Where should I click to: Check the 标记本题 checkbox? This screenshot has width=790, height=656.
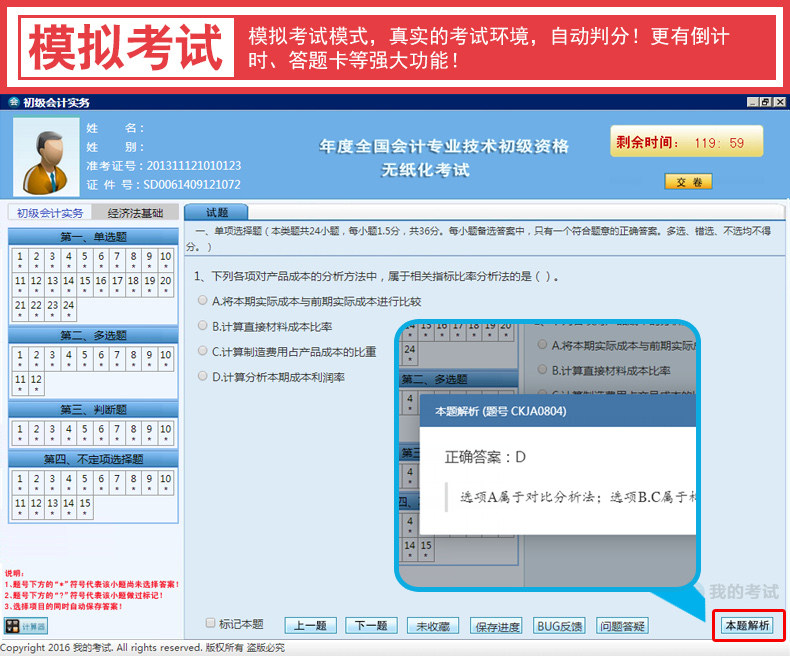coord(211,623)
